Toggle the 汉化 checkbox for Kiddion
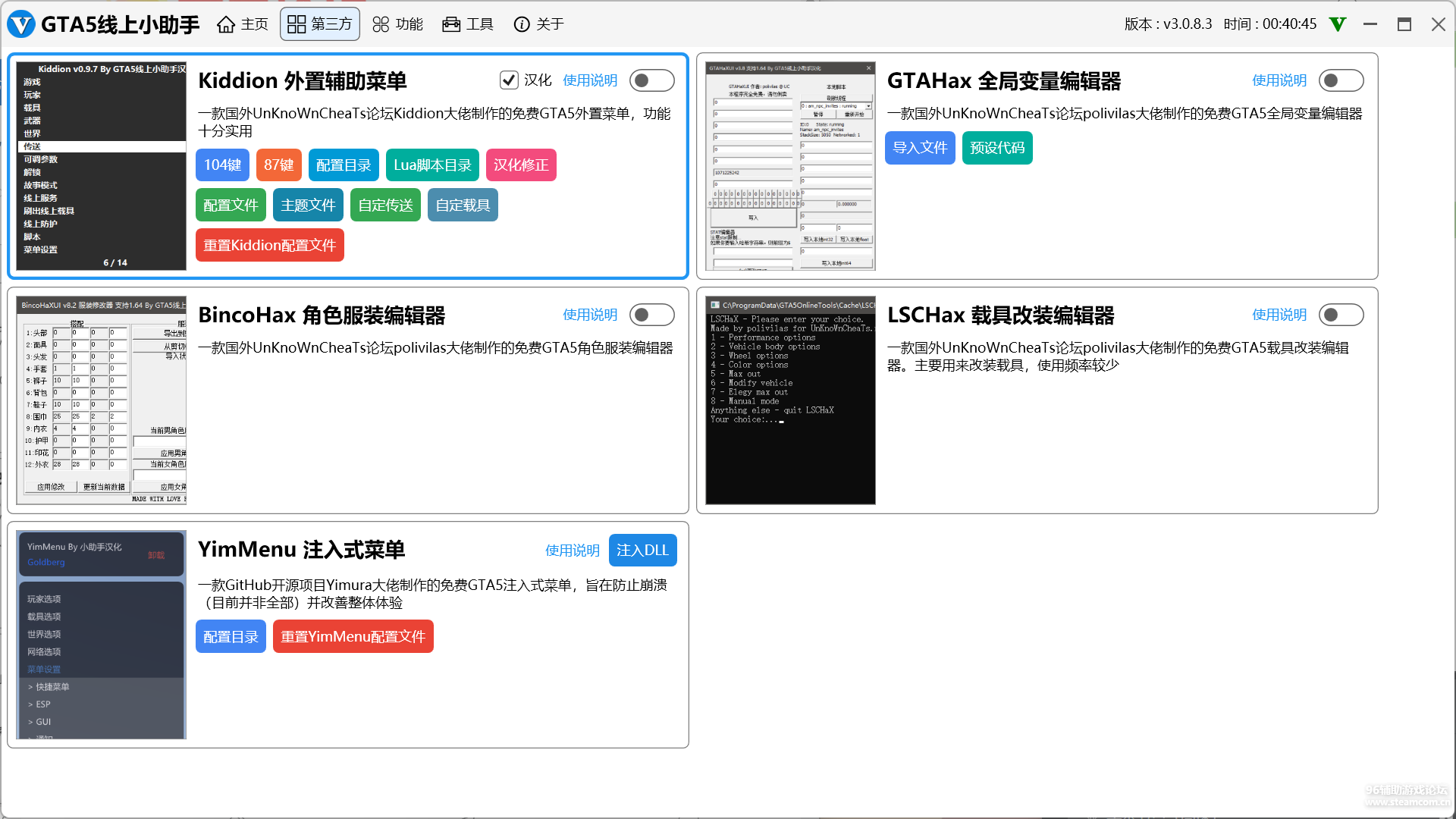 pos(509,80)
